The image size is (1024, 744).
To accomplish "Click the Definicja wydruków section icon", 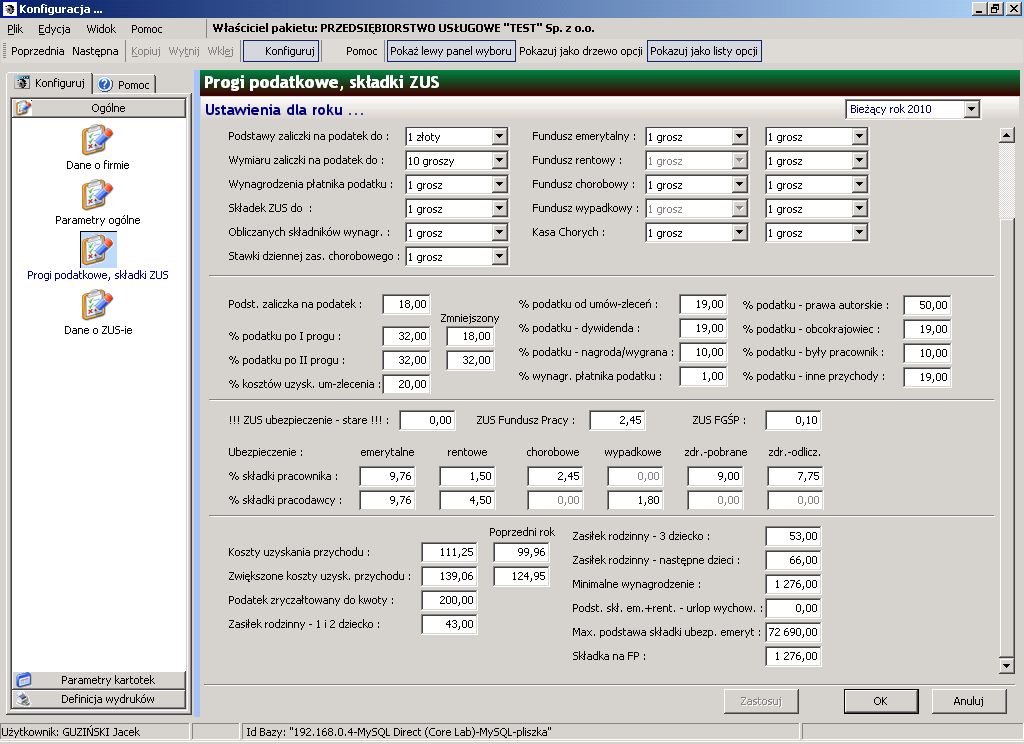I will point(24,699).
